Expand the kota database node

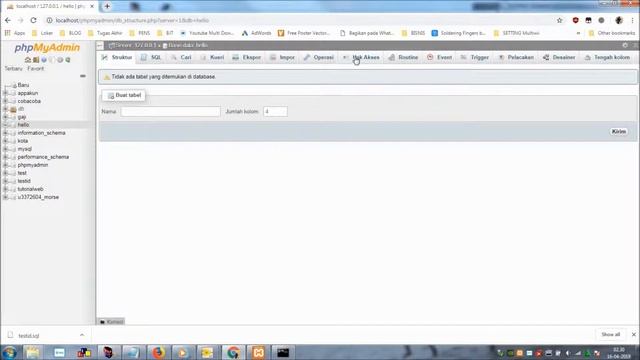click(x=5, y=141)
